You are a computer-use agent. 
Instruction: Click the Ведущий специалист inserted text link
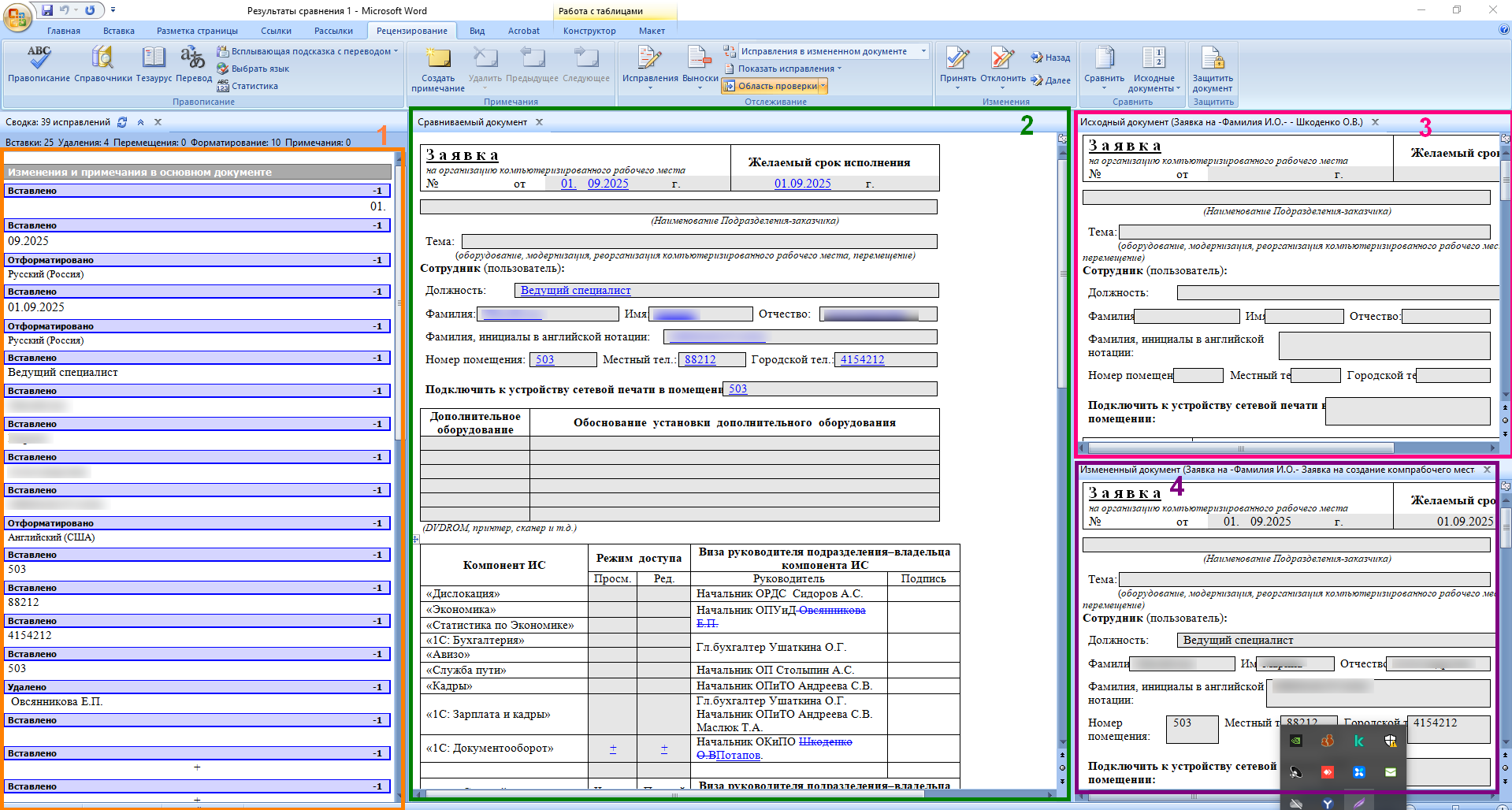[x=575, y=291]
